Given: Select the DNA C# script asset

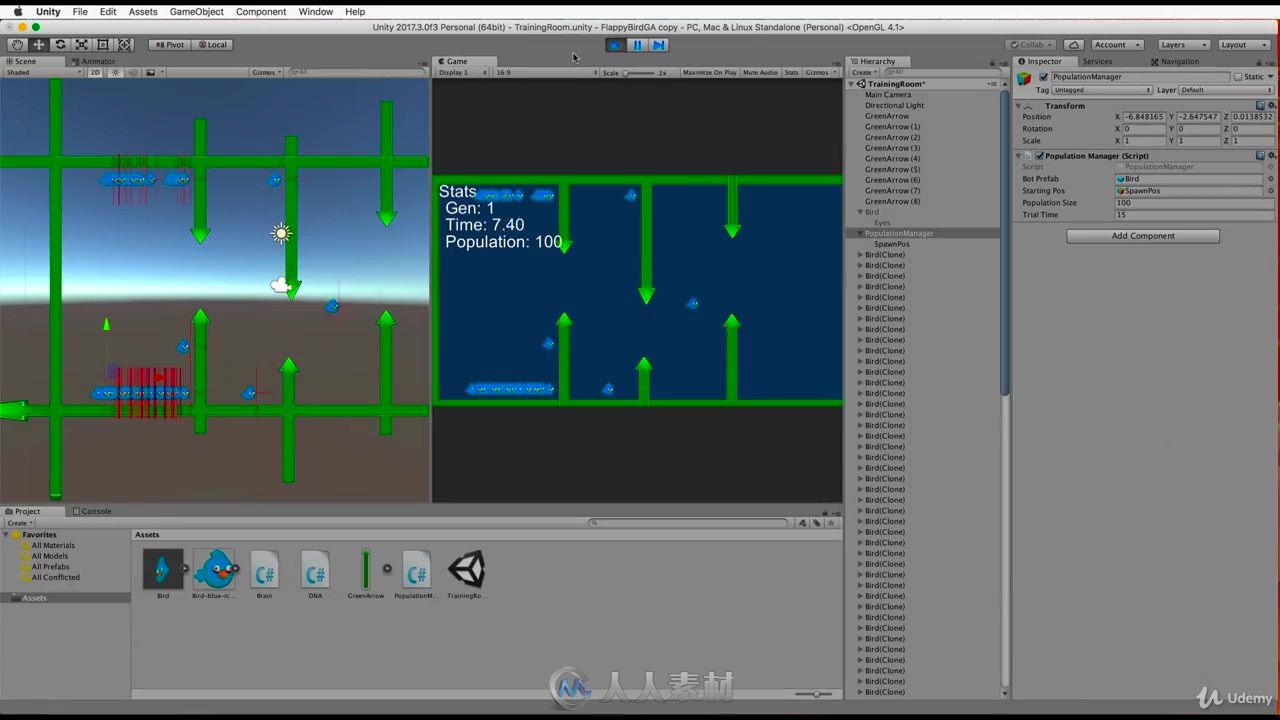Looking at the screenshot, I should [x=315, y=573].
